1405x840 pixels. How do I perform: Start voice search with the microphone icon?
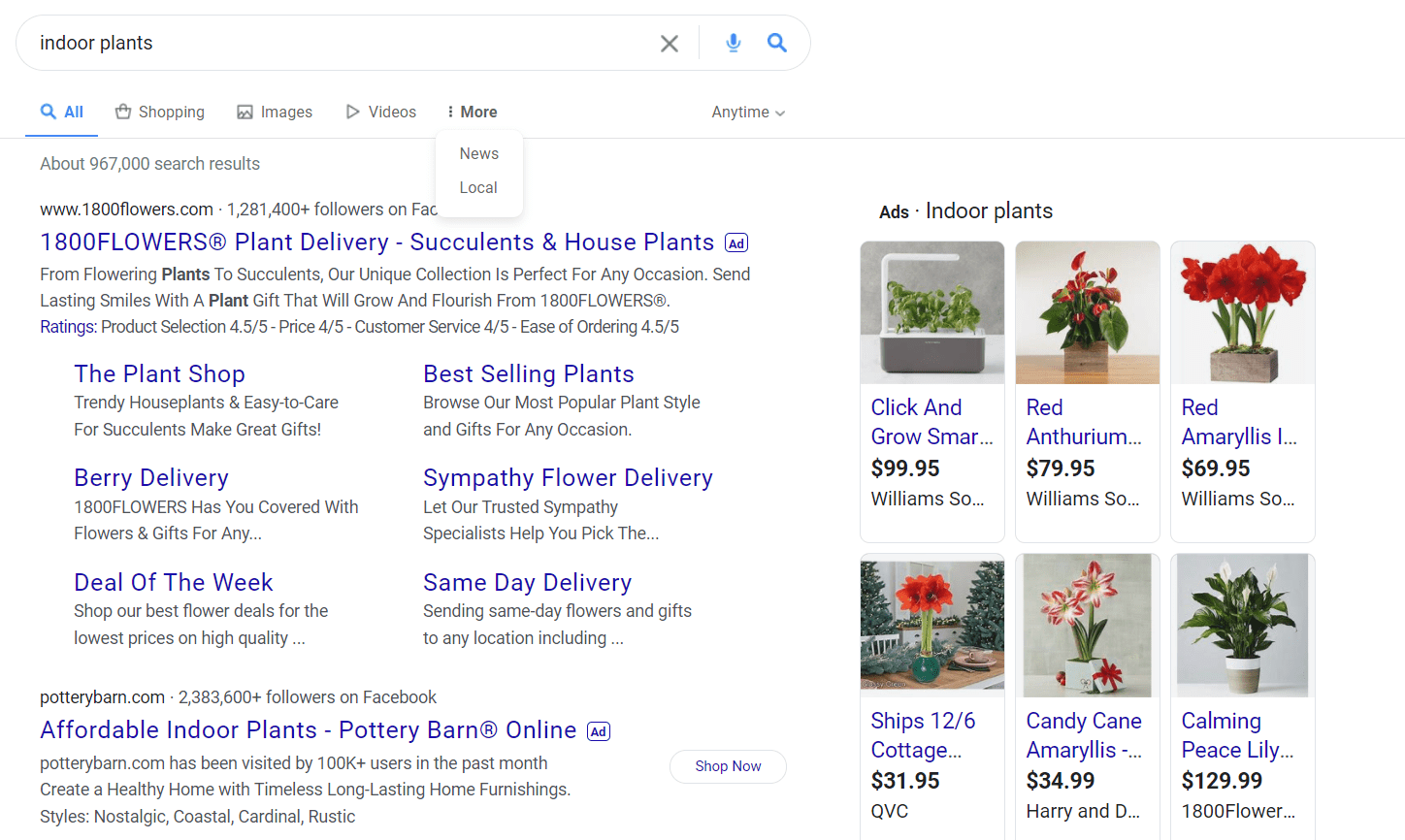pyautogui.click(x=734, y=43)
